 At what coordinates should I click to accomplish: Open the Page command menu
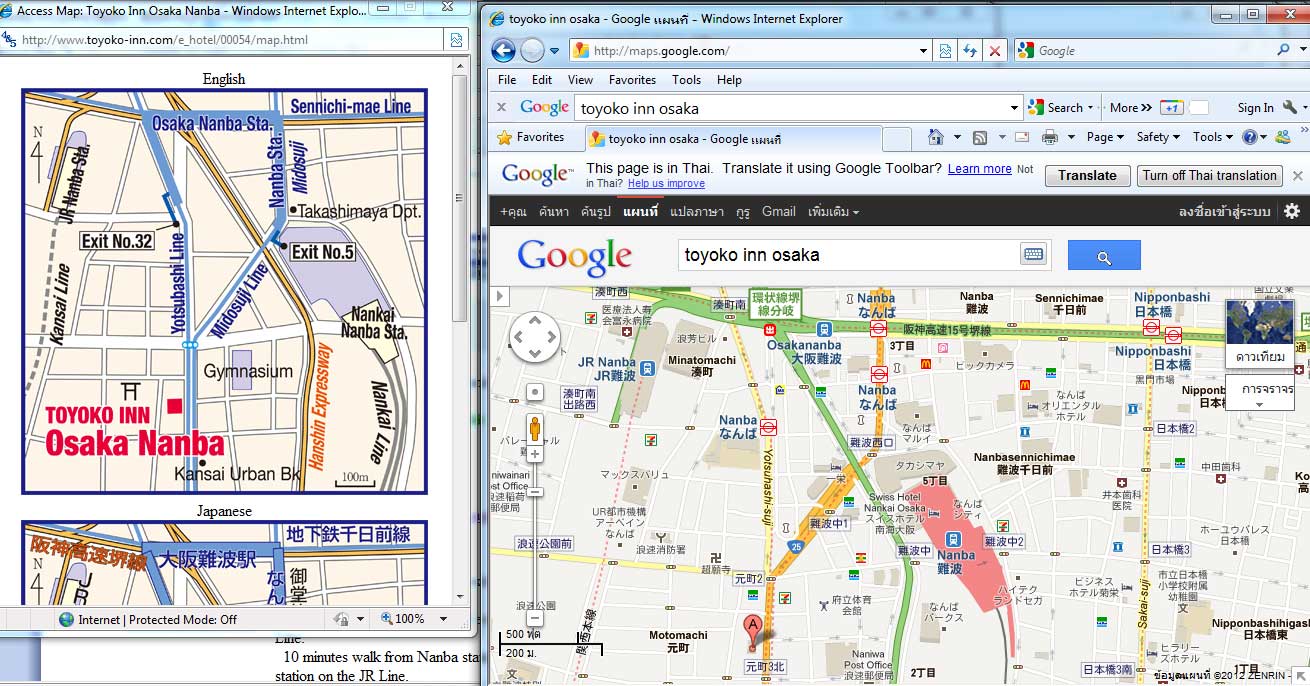pyautogui.click(x=1106, y=137)
